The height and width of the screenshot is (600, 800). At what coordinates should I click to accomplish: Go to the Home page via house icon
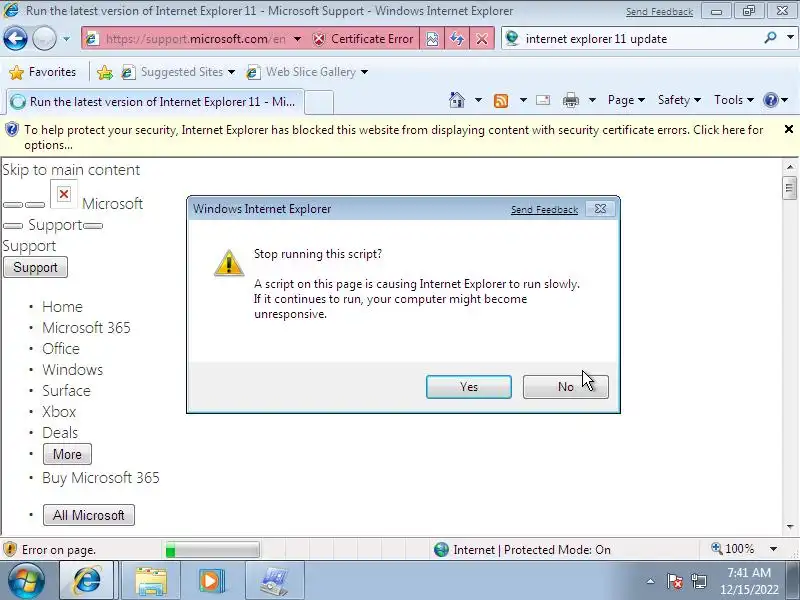(x=457, y=100)
